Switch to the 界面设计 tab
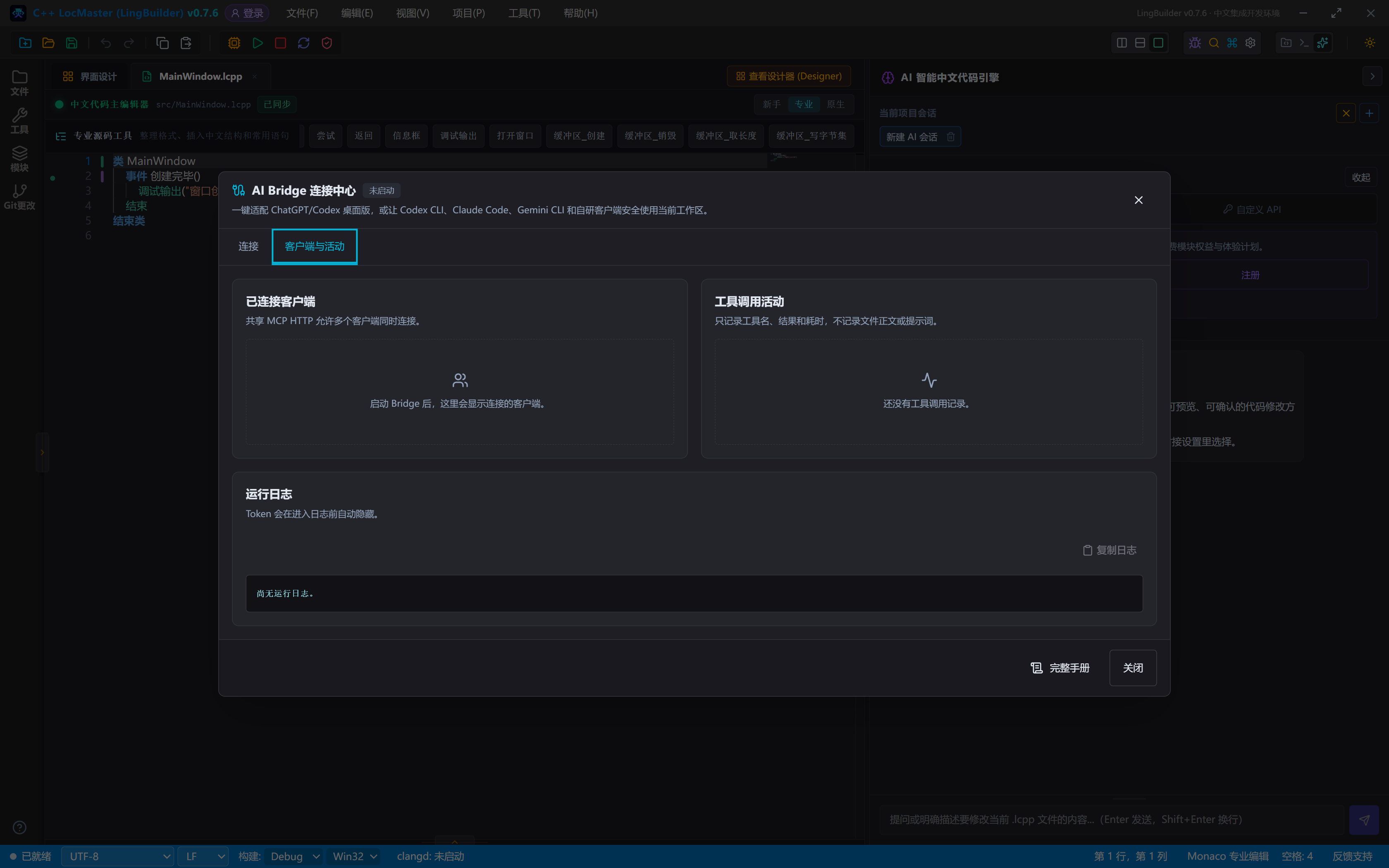Screen dimensions: 1389x868 pos(90,76)
